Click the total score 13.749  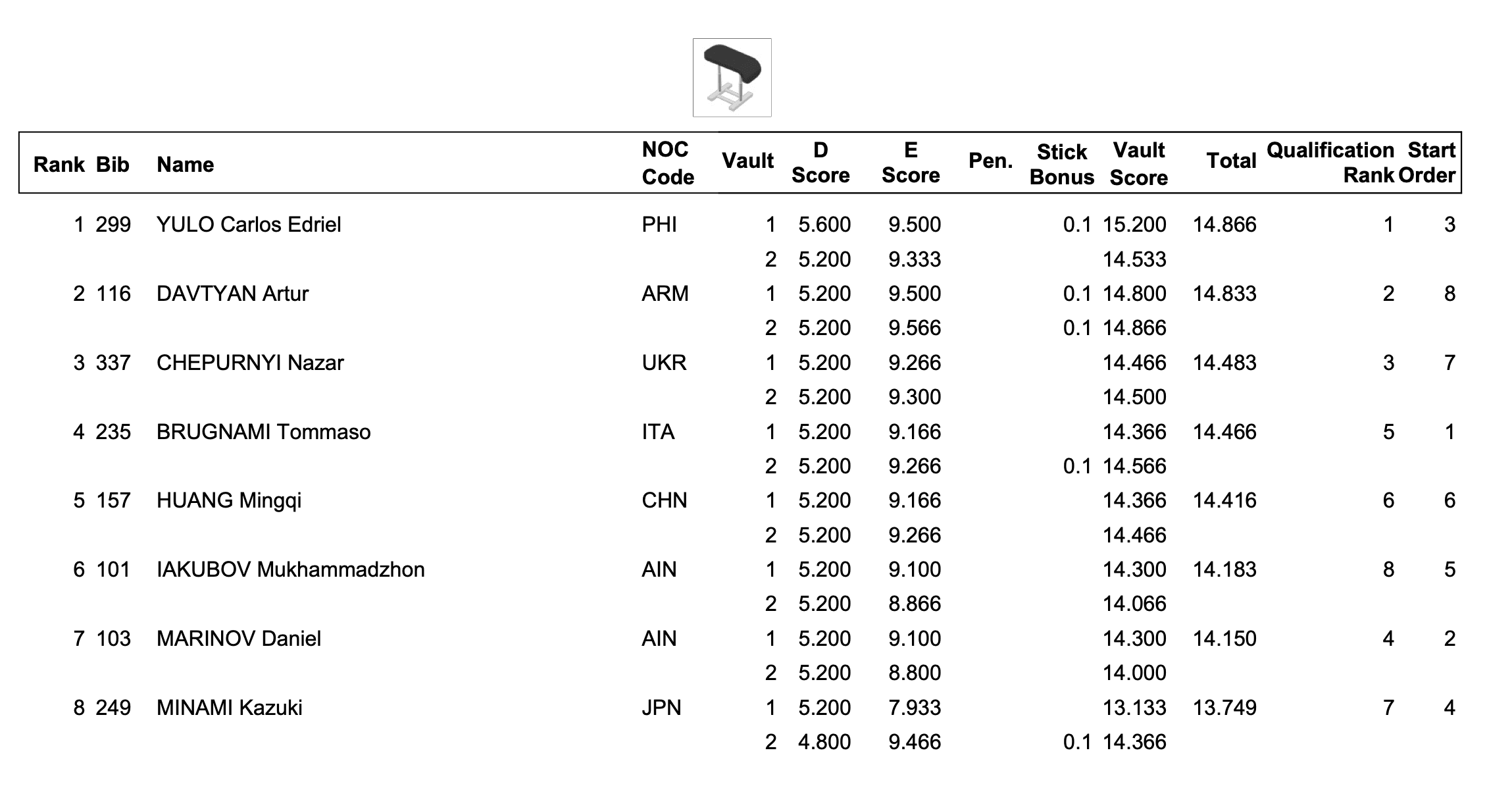1224,708
